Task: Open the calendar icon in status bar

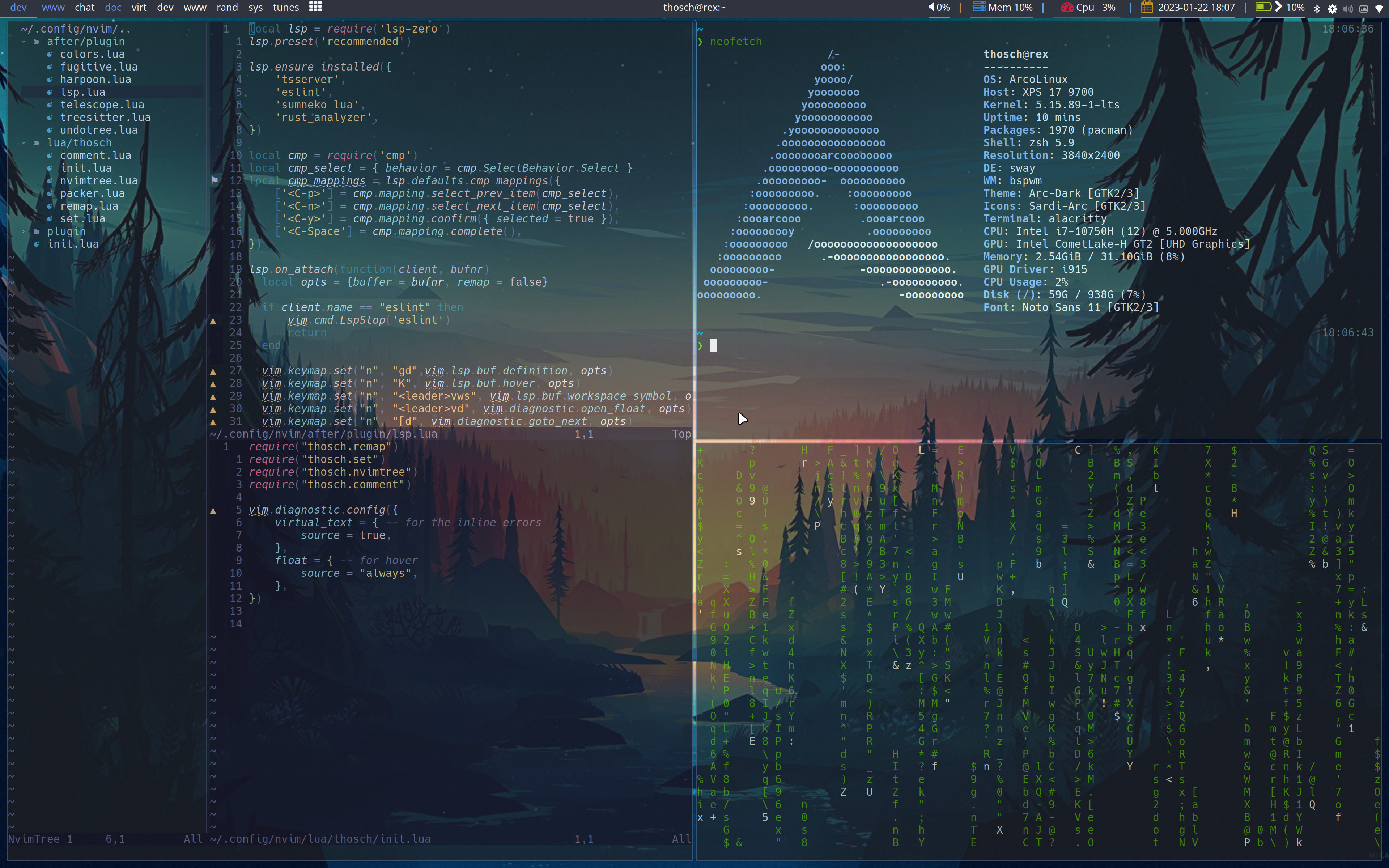Action: pyautogui.click(x=1147, y=8)
